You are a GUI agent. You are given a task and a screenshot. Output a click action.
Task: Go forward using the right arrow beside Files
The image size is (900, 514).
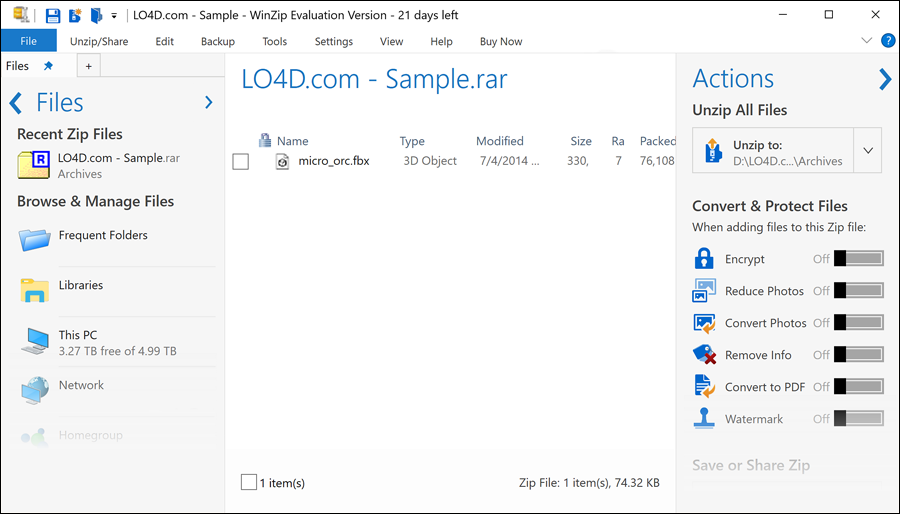208,103
